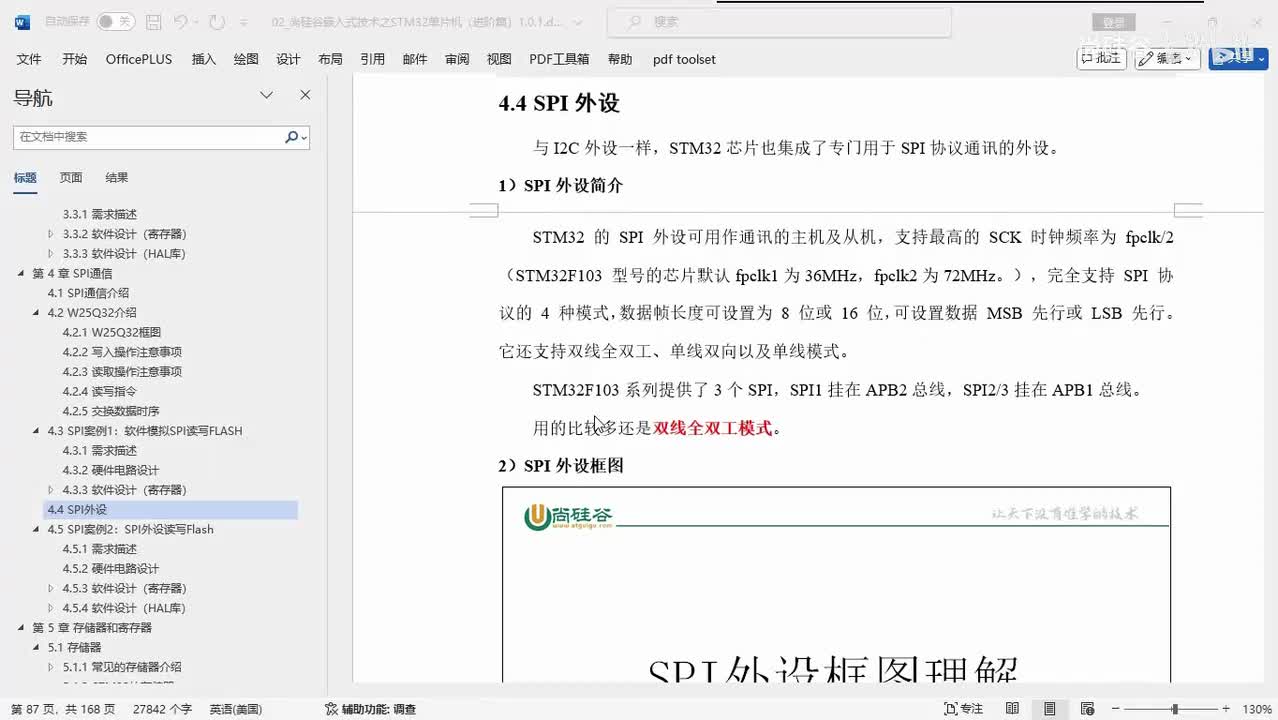The height and width of the screenshot is (720, 1278).
Task: Open the 邮件 (Mailings) tab
Action: 415,59
